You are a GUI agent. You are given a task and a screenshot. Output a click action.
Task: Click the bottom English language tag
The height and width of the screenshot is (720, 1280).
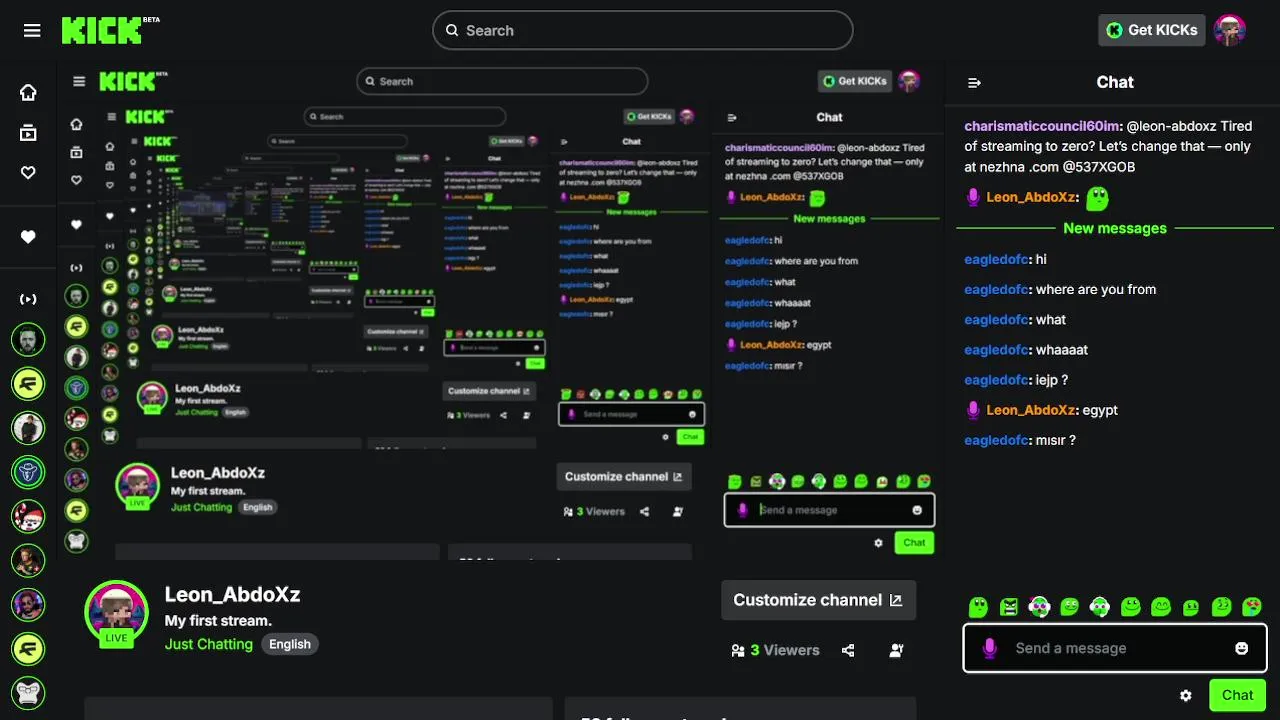(290, 644)
